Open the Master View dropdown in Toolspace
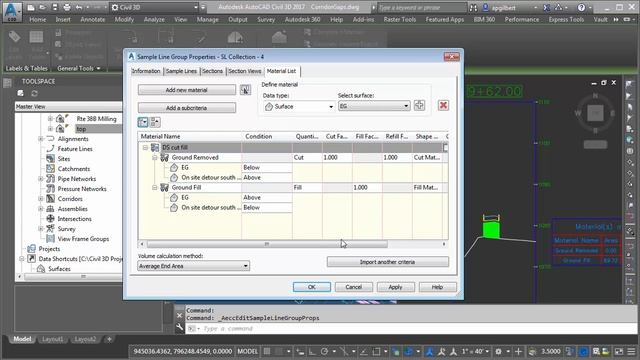The width and height of the screenshot is (640, 360). pyautogui.click(x=68, y=107)
